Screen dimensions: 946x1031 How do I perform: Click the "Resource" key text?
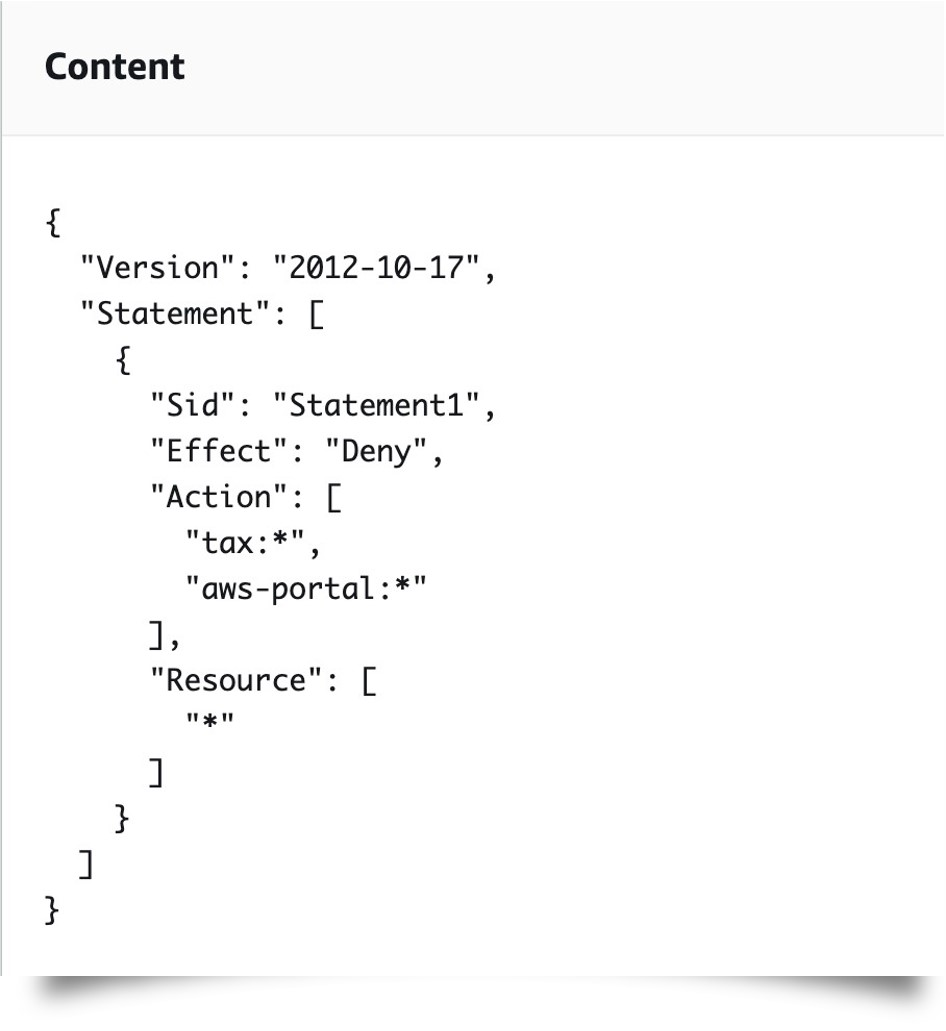(x=237, y=680)
